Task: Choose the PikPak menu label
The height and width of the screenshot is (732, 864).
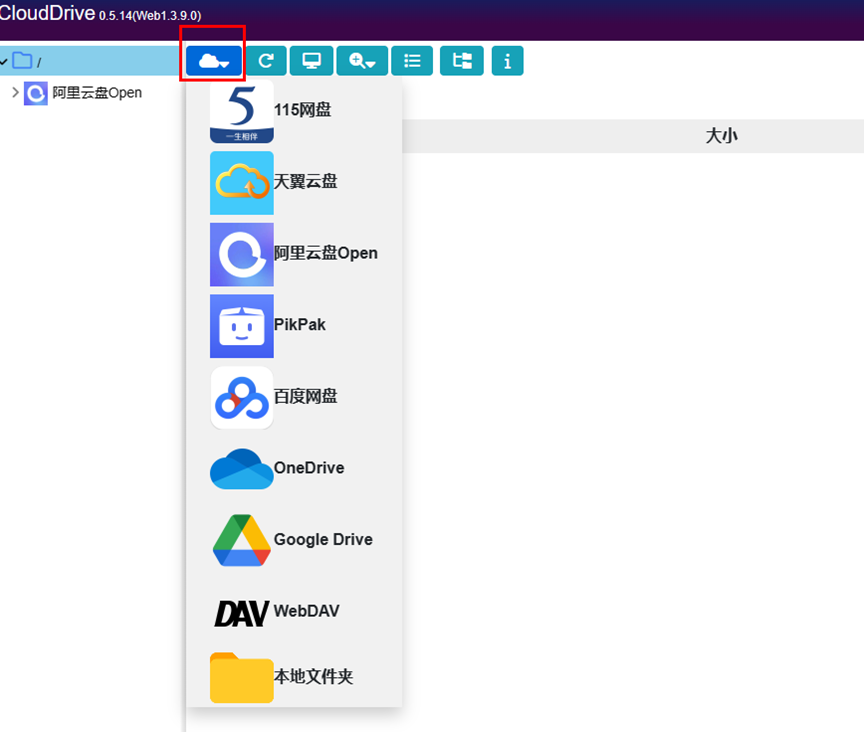Action: click(300, 325)
